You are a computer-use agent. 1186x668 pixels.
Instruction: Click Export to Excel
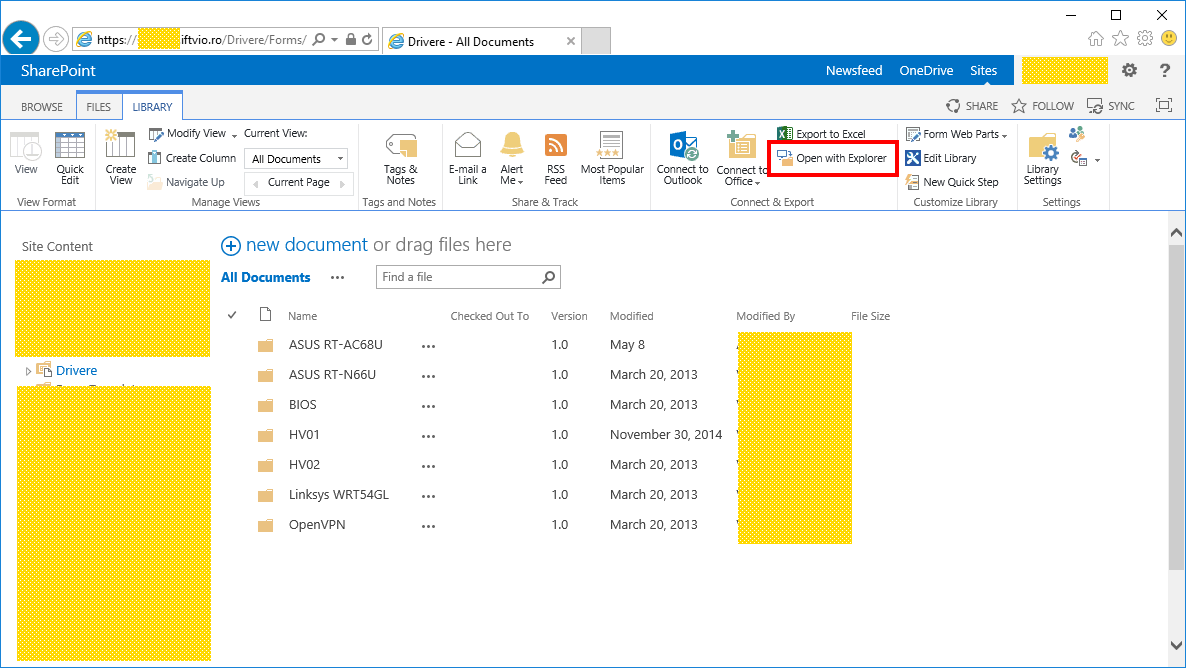(x=821, y=134)
